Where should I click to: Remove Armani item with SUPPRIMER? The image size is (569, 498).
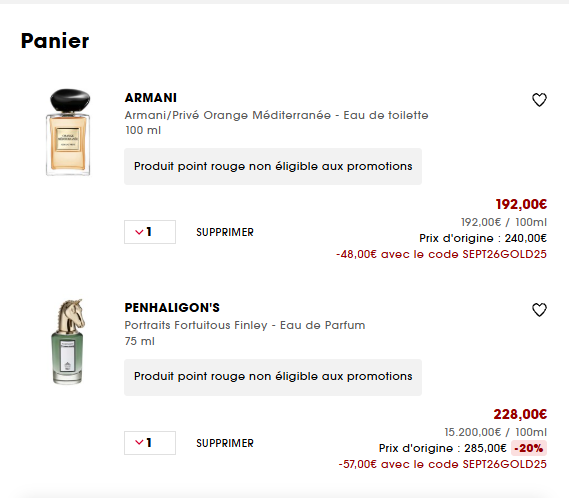pyautogui.click(x=225, y=232)
